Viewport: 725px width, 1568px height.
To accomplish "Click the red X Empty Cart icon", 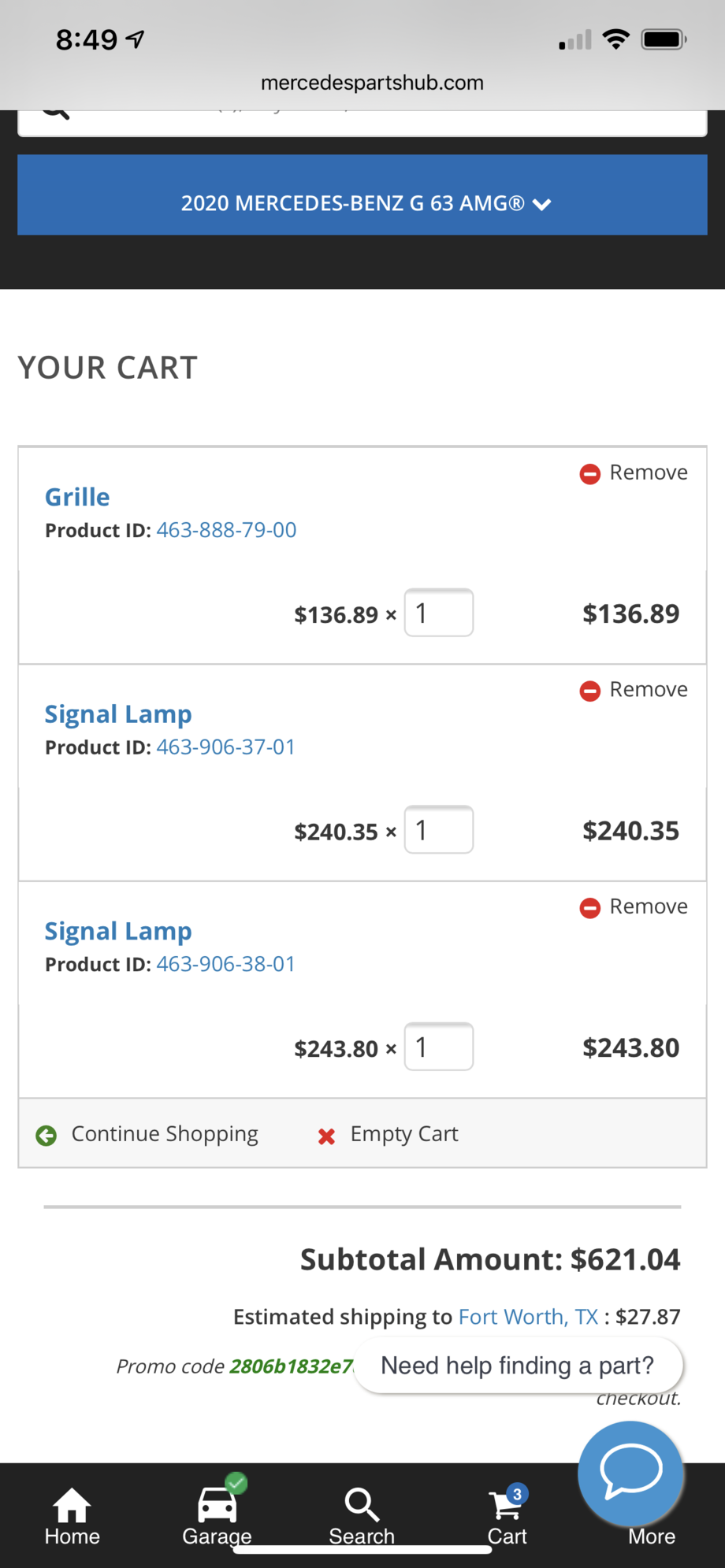I will click(326, 1136).
